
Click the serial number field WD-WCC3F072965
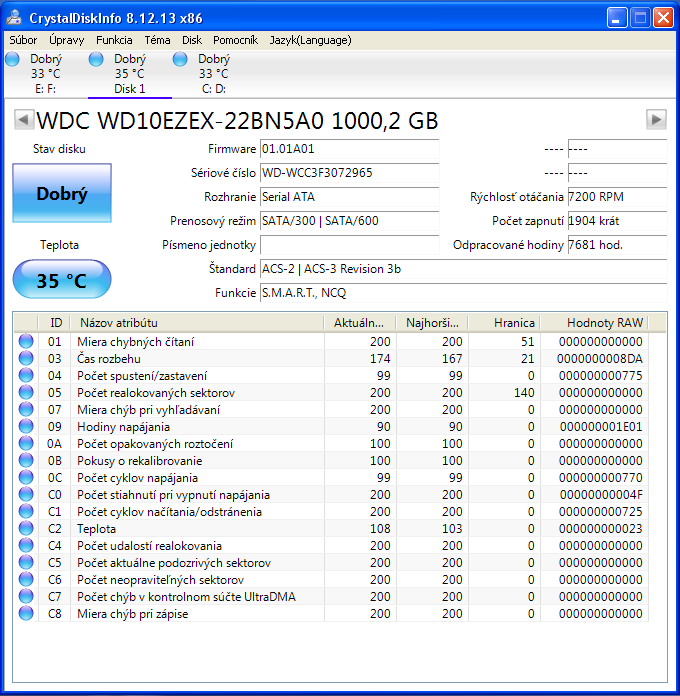tap(349, 173)
